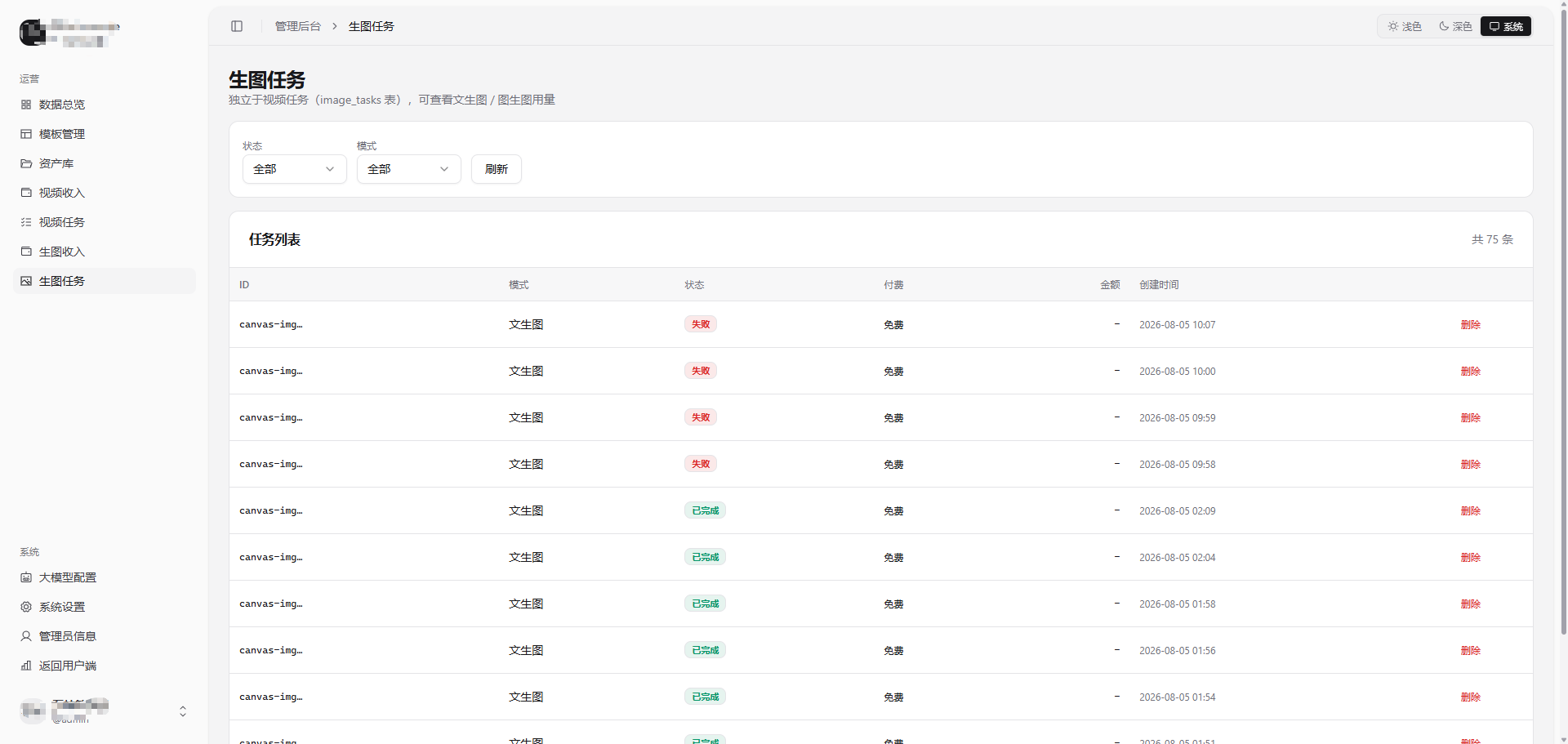Toggle the sidebar collapse icon

[x=237, y=26]
